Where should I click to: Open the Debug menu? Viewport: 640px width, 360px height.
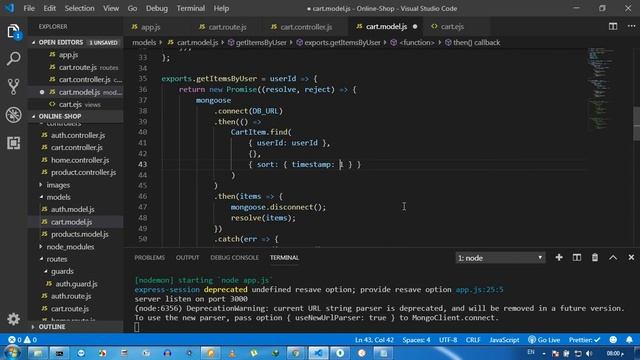click(x=157, y=8)
